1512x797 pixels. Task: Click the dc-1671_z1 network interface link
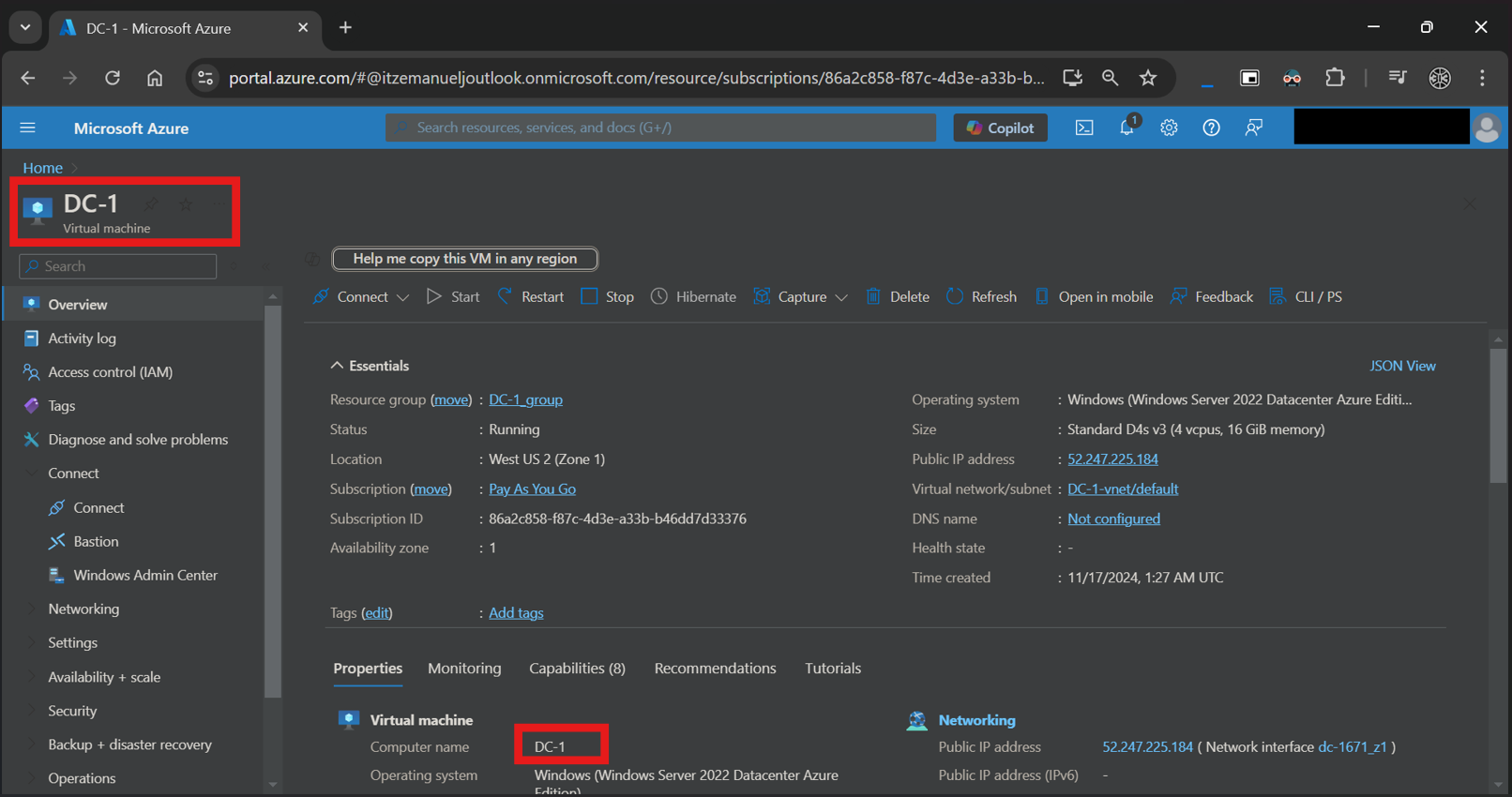(x=1352, y=747)
